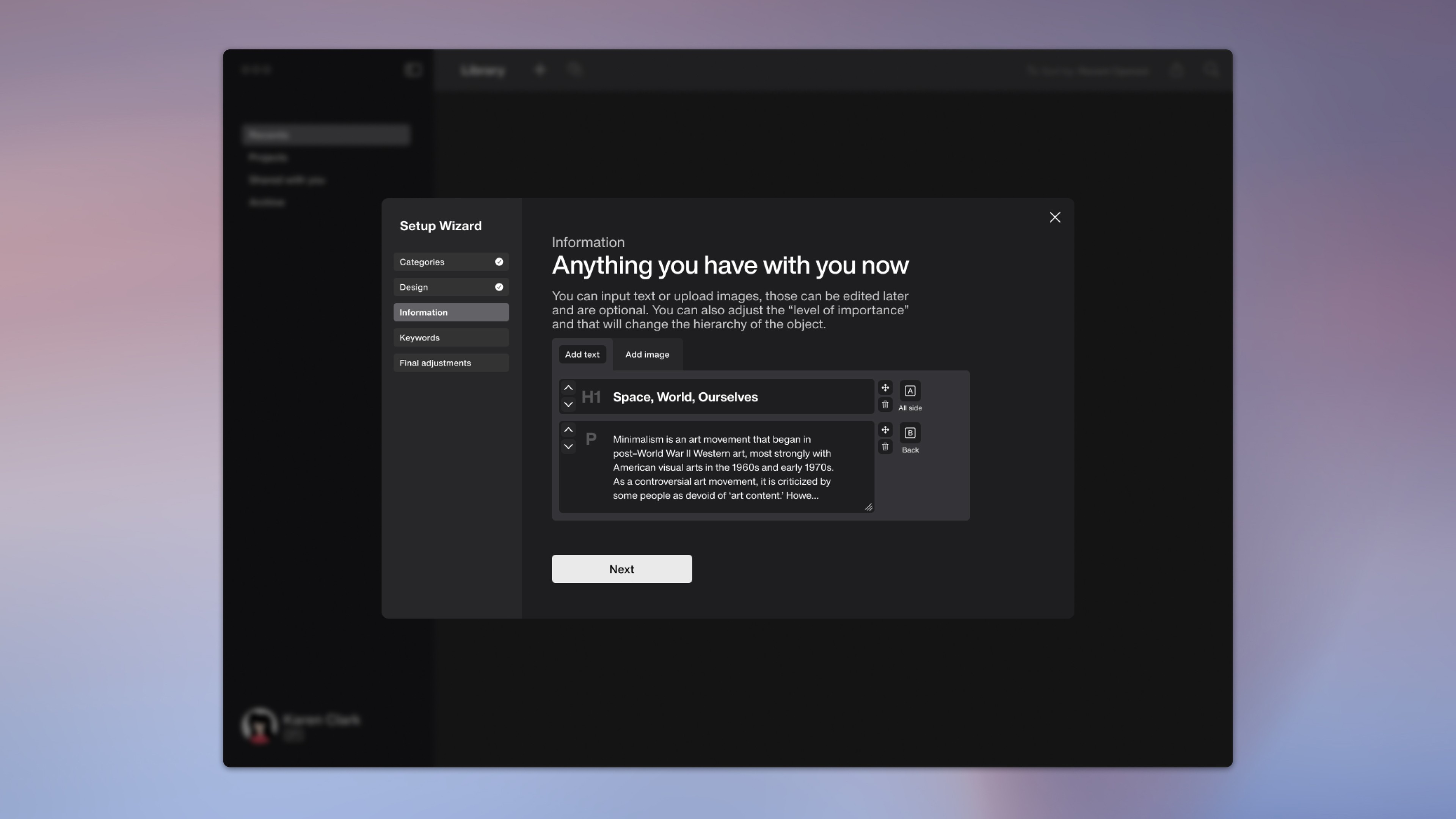Click the move handle on the H1 row
The height and width of the screenshot is (819, 1456).
(x=885, y=388)
